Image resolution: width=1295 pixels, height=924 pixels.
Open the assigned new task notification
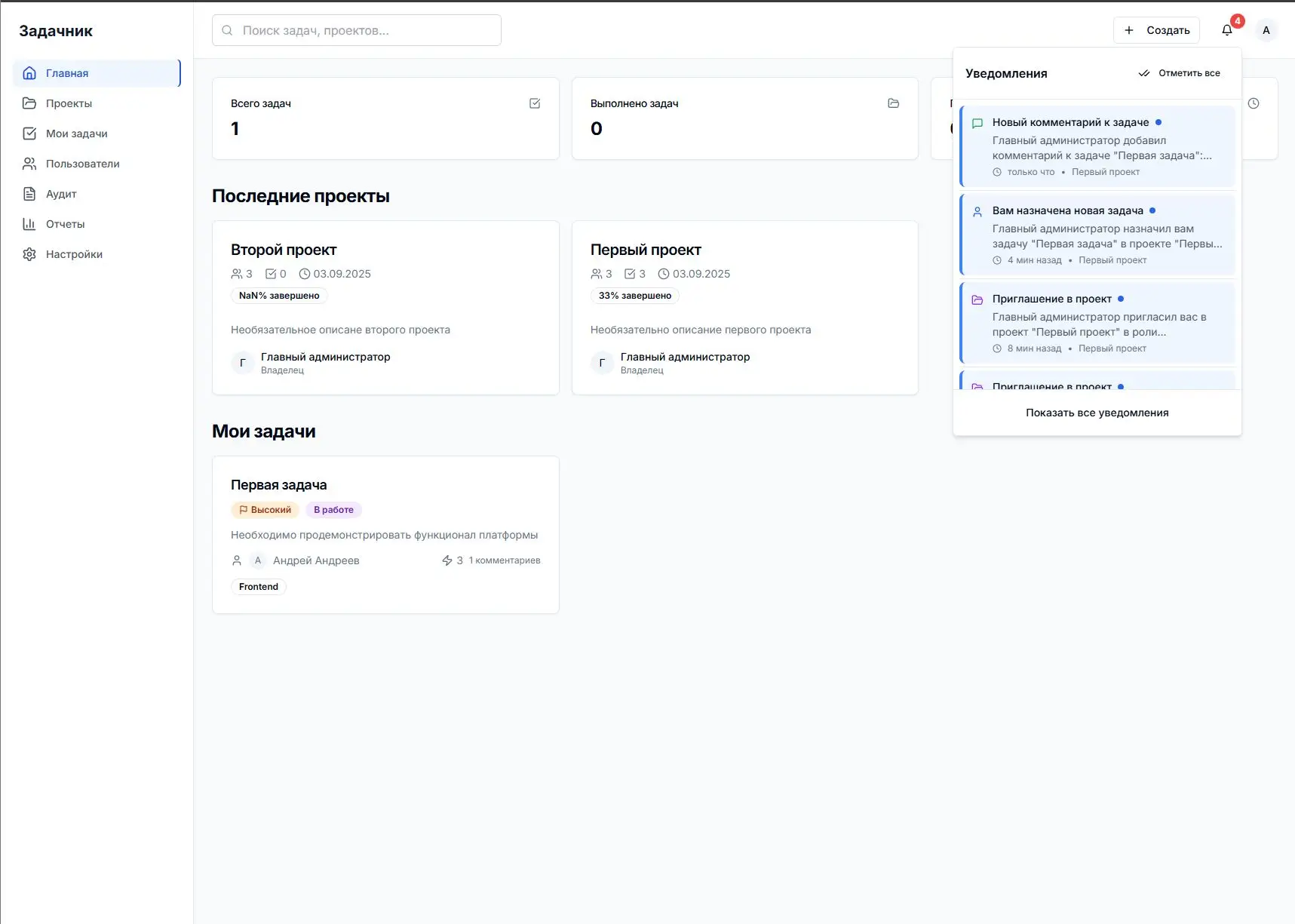(1097, 235)
